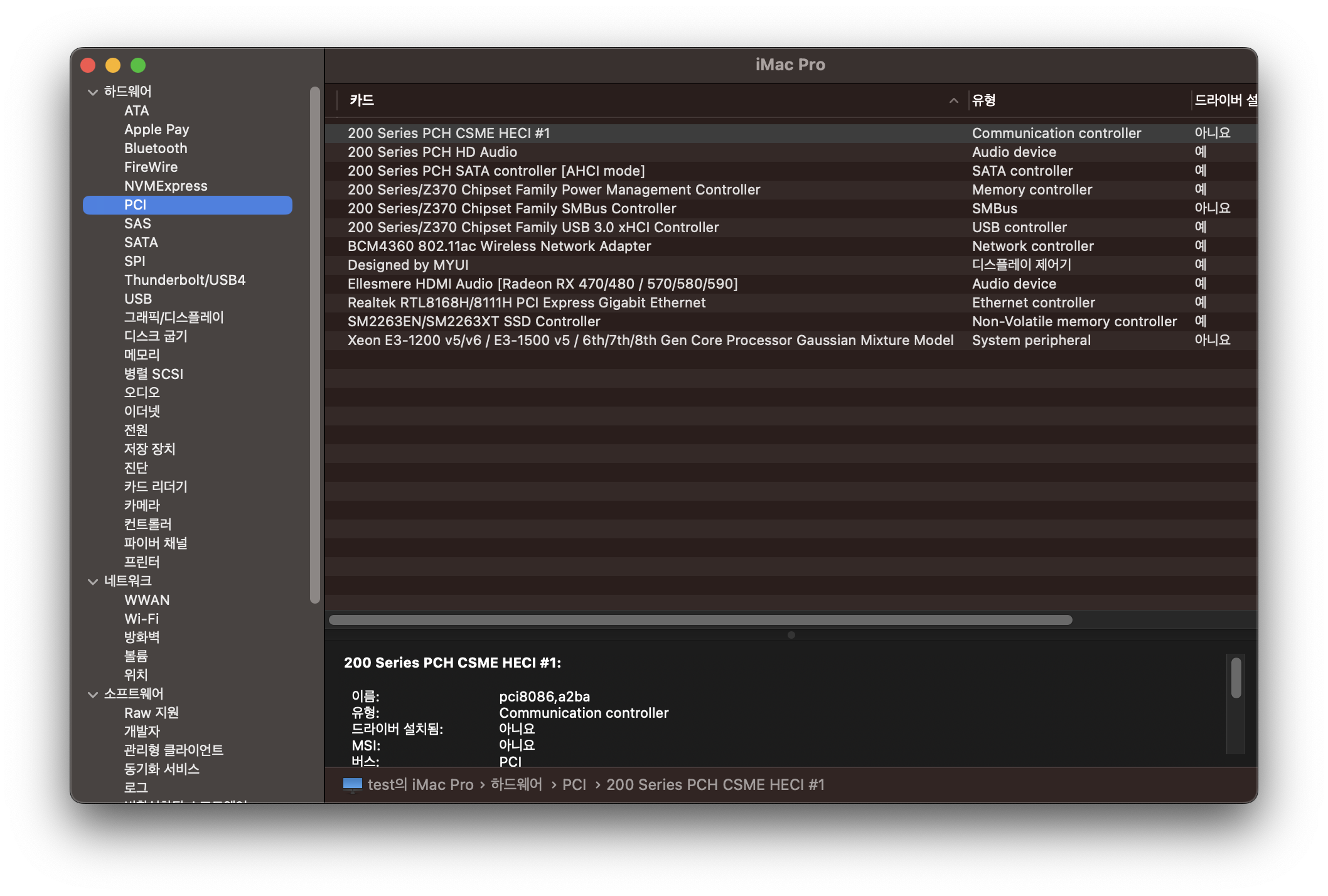Click the computer icon in the path bar
The height and width of the screenshot is (896, 1328).
[353, 785]
